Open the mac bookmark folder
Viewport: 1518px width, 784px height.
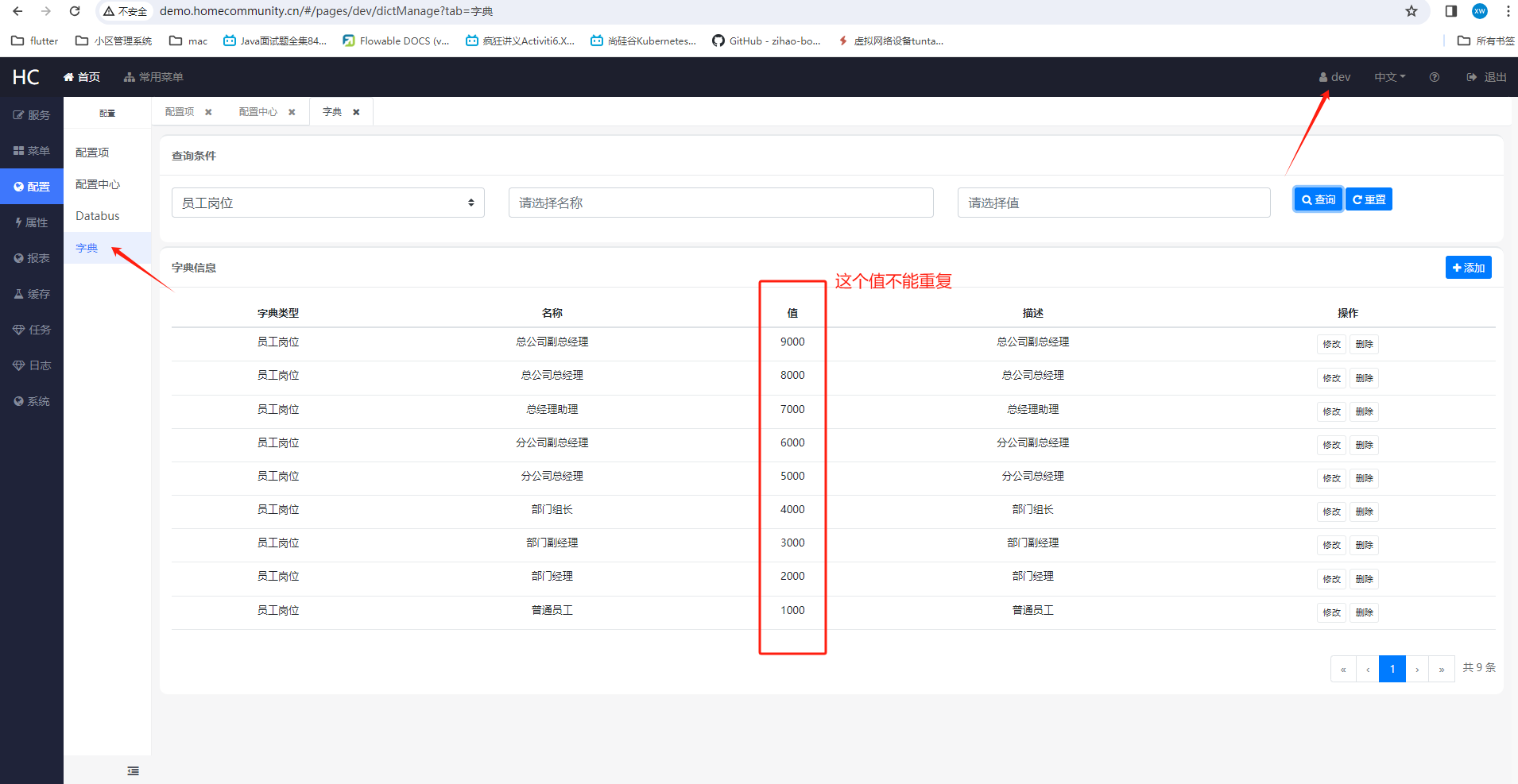click(x=188, y=41)
